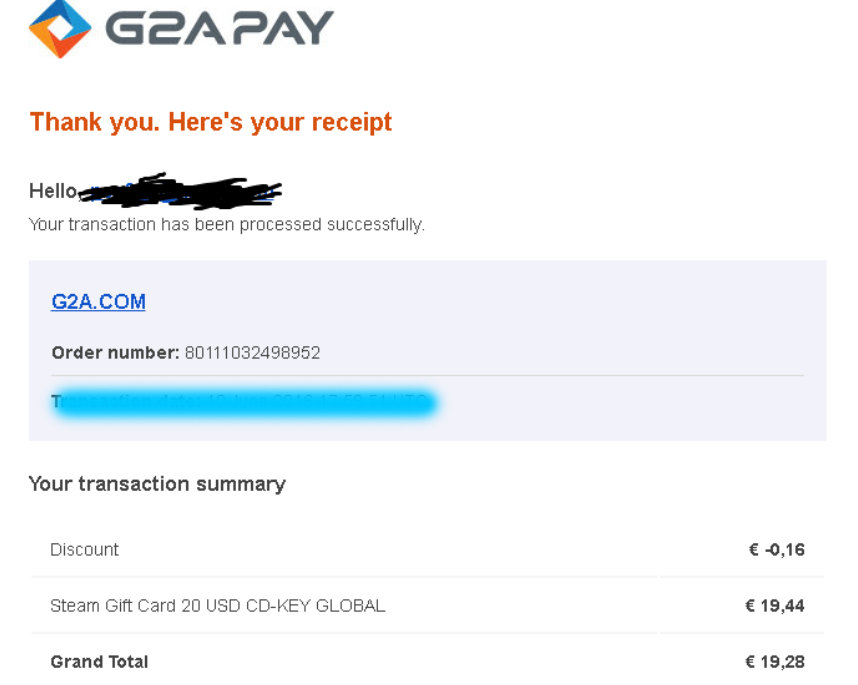Click the item price € 19,44

[x=774, y=606]
